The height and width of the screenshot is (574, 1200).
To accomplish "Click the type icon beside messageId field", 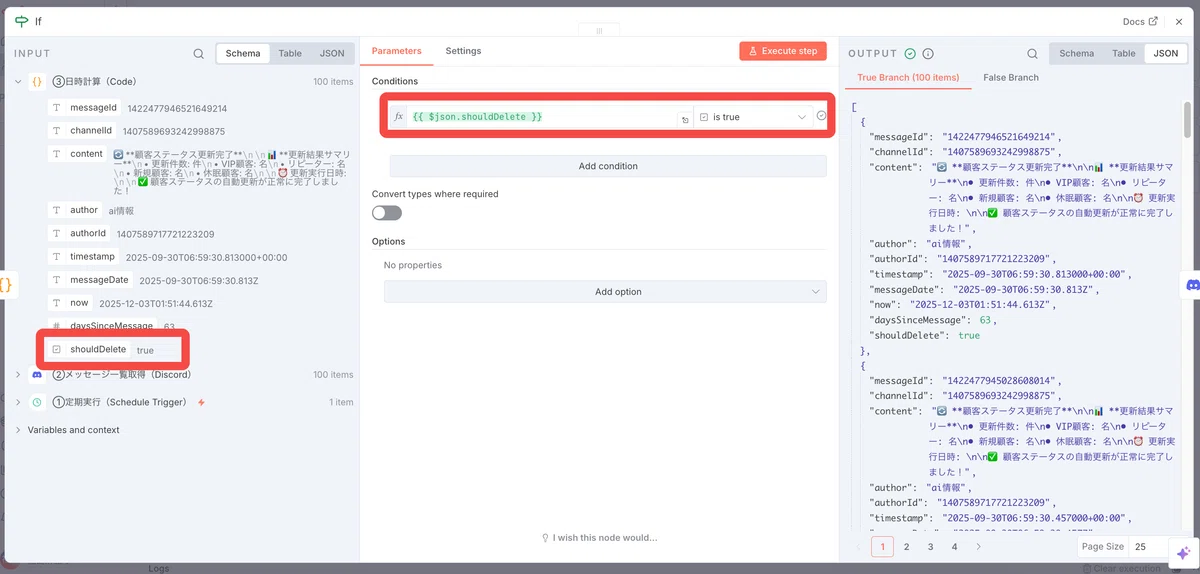I will 56,108.
